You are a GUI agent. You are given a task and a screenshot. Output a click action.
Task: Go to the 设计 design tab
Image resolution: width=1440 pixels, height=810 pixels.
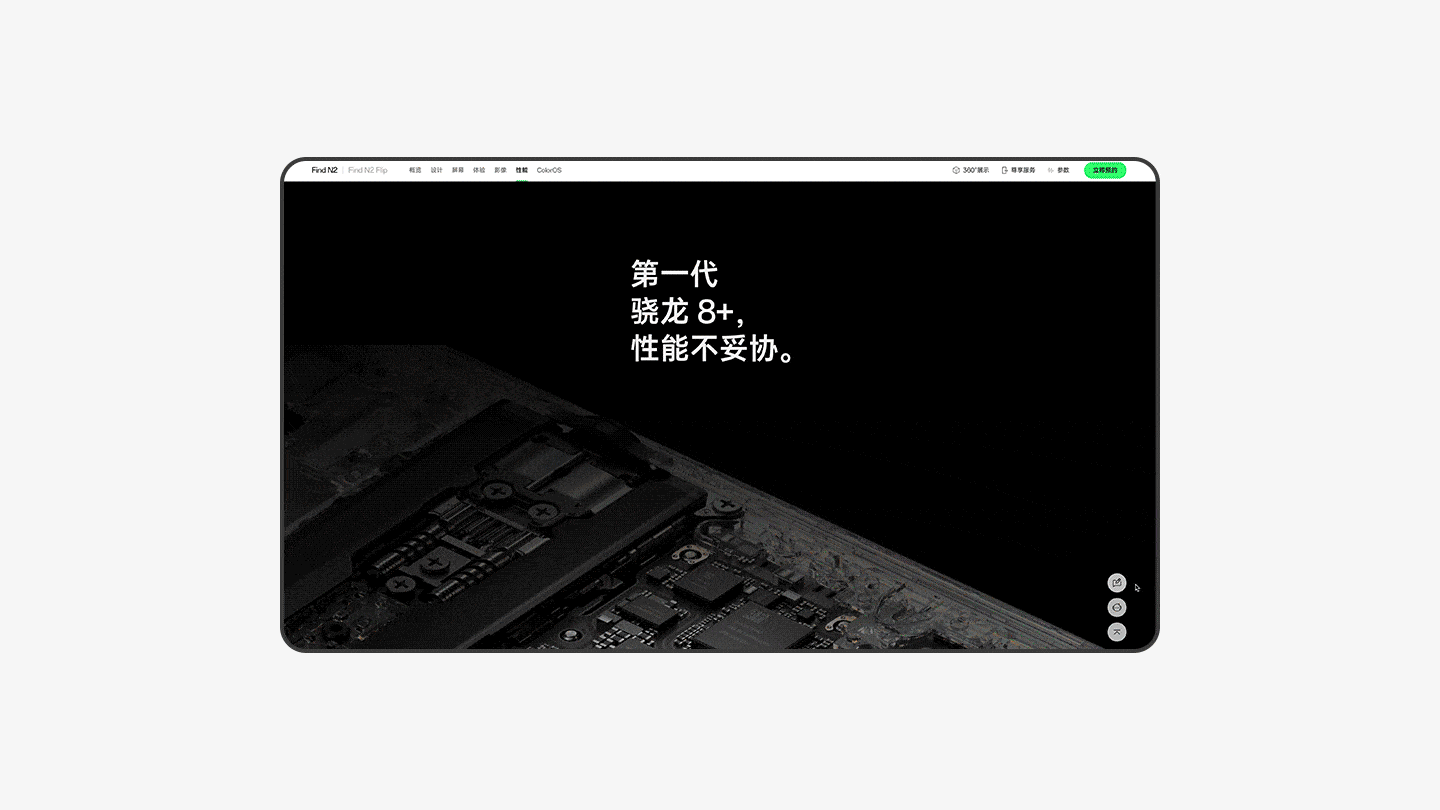click(x=436, y=170)
